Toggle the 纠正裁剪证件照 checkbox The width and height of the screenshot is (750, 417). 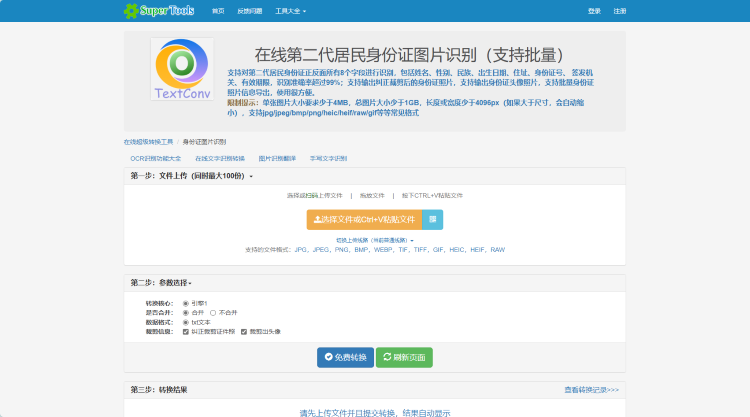[185, 331]
